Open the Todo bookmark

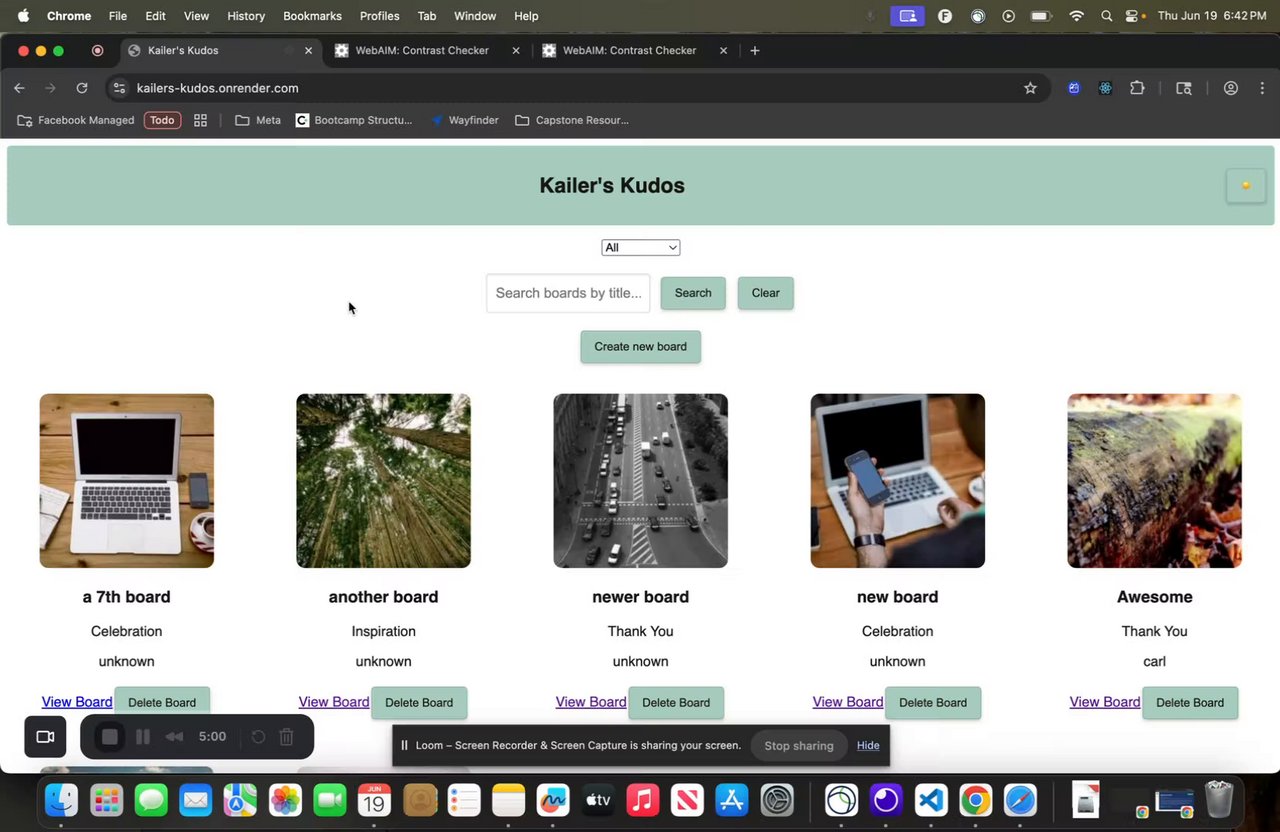162,120
